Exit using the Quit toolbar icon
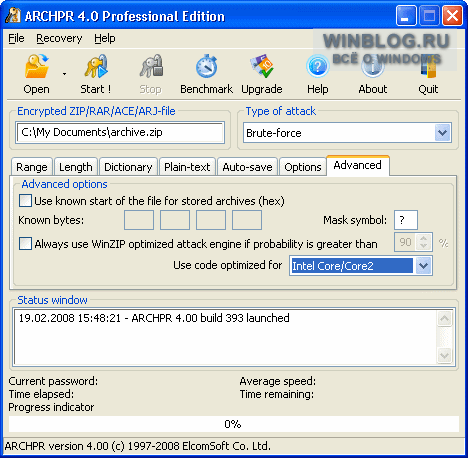 click(x=428, y=66)
